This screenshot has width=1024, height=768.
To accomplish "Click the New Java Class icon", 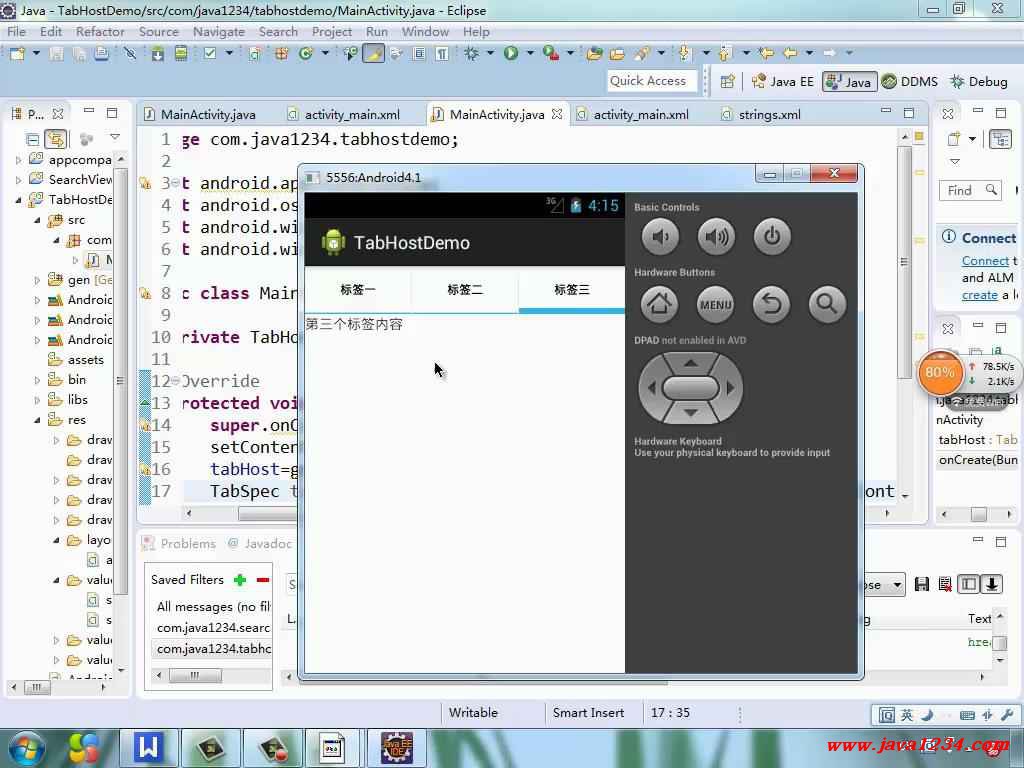I will click(306, 53).
